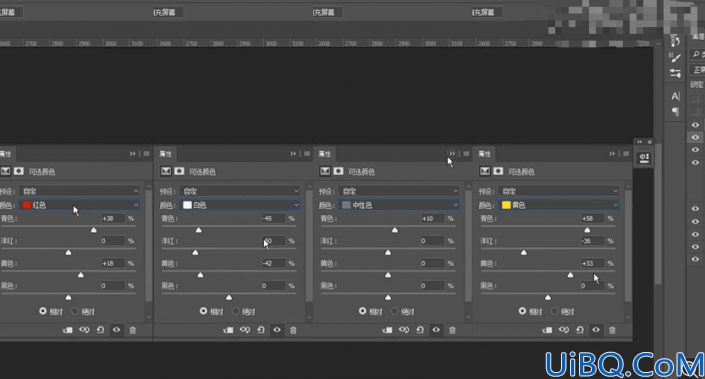
Task: Open Properties panel icon in collapsed dock
Action: coord(644,158)
